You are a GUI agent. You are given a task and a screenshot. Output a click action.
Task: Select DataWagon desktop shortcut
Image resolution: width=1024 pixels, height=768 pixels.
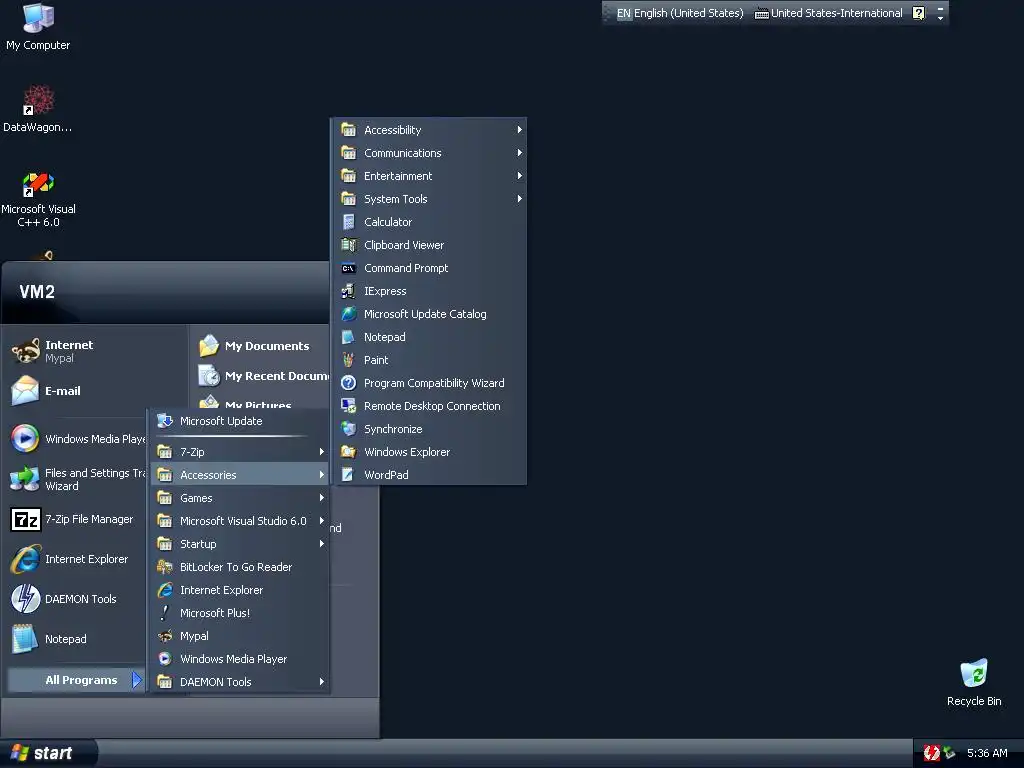pos(38,108)
